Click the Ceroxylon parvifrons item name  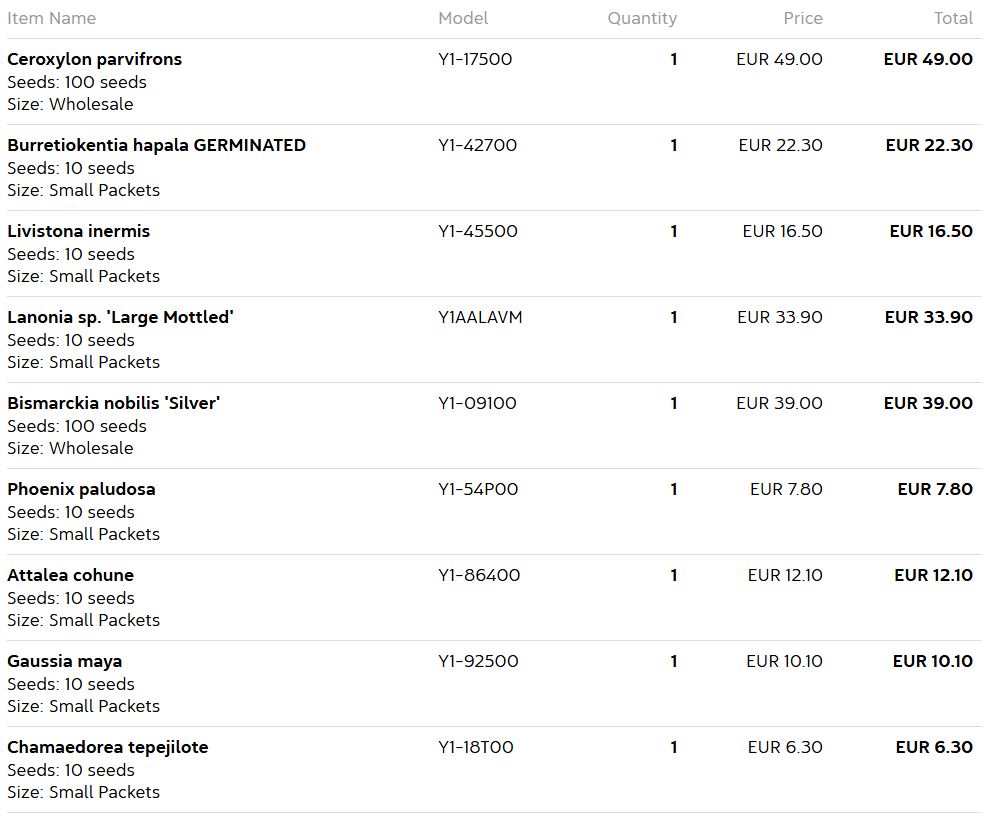pyautogui.click(x=94, y=59)
